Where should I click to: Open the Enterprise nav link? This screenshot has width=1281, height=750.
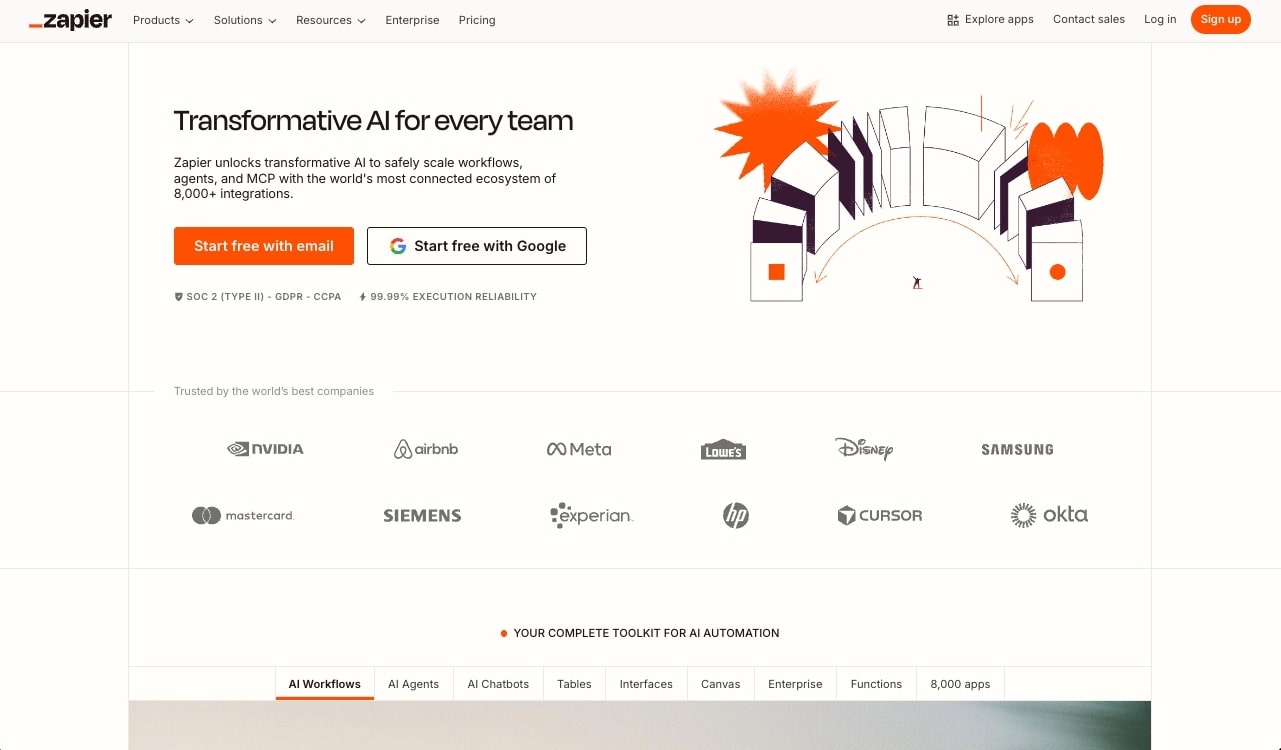(x=412, y=20)
